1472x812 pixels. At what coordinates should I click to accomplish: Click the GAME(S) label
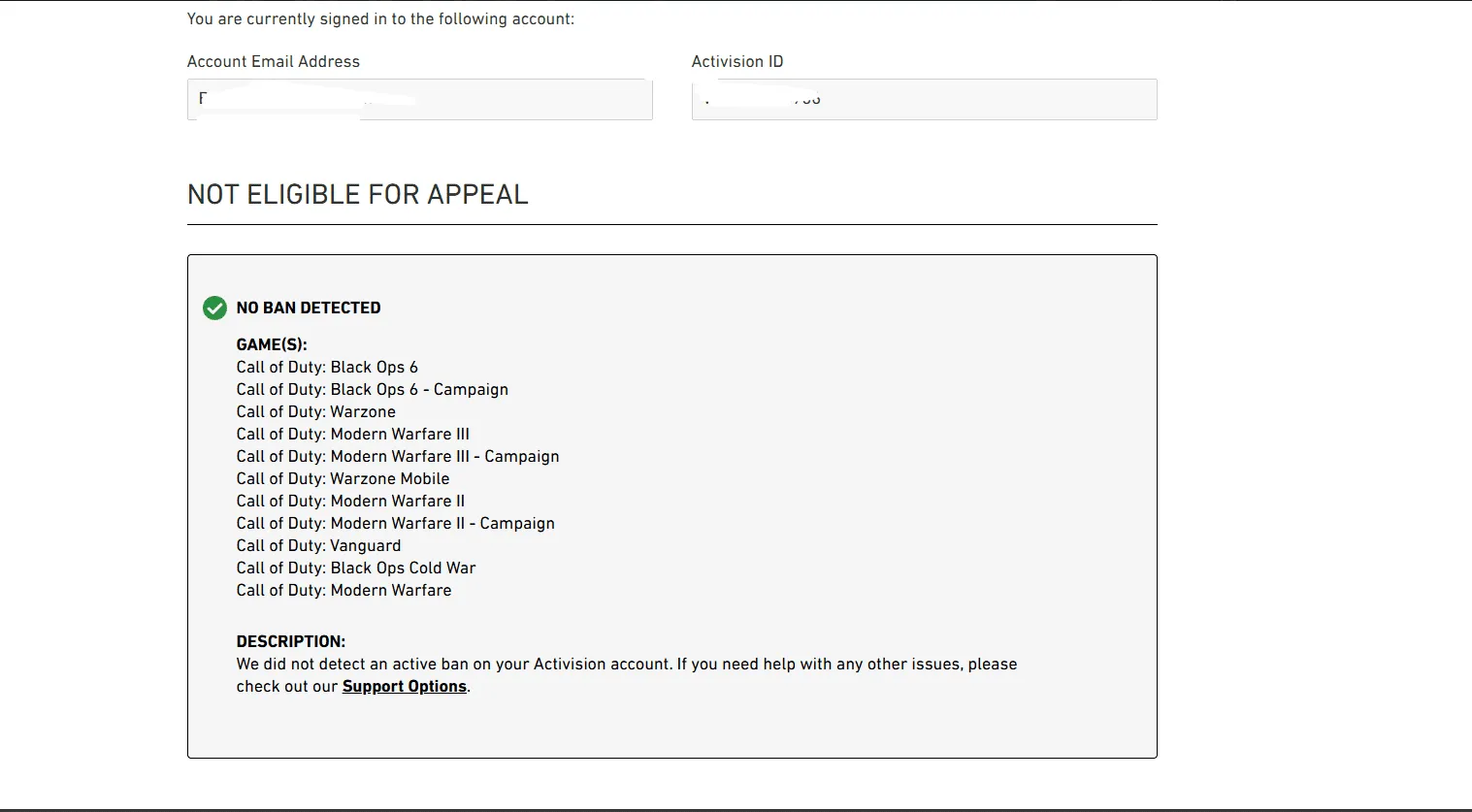(272, 344)
